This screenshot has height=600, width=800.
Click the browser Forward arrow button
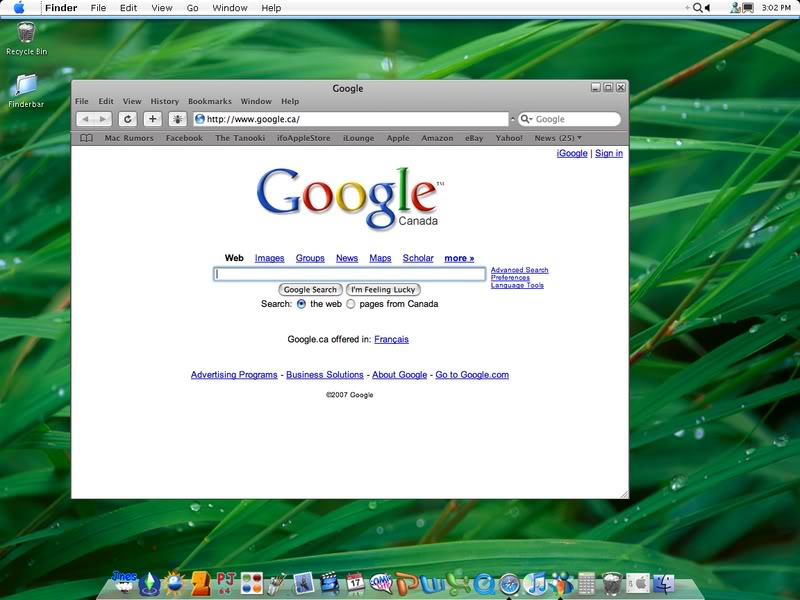tap(103, 119)
